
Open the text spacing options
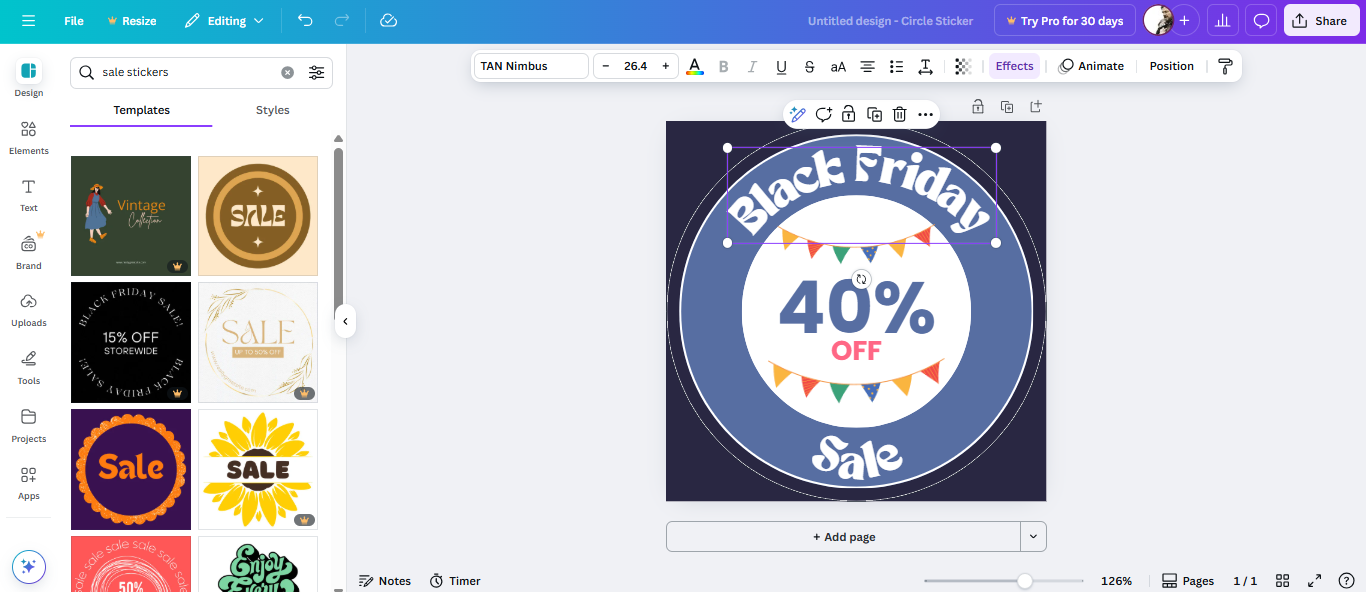(926, 66)
